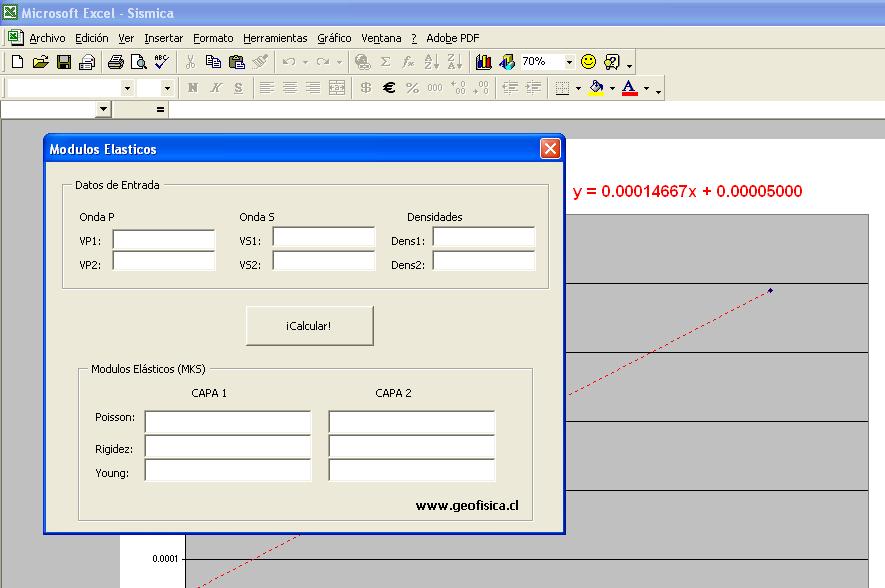Screen dimensions: 885x588
Task: Toggle Center alignment
Action: coord(290,87)
